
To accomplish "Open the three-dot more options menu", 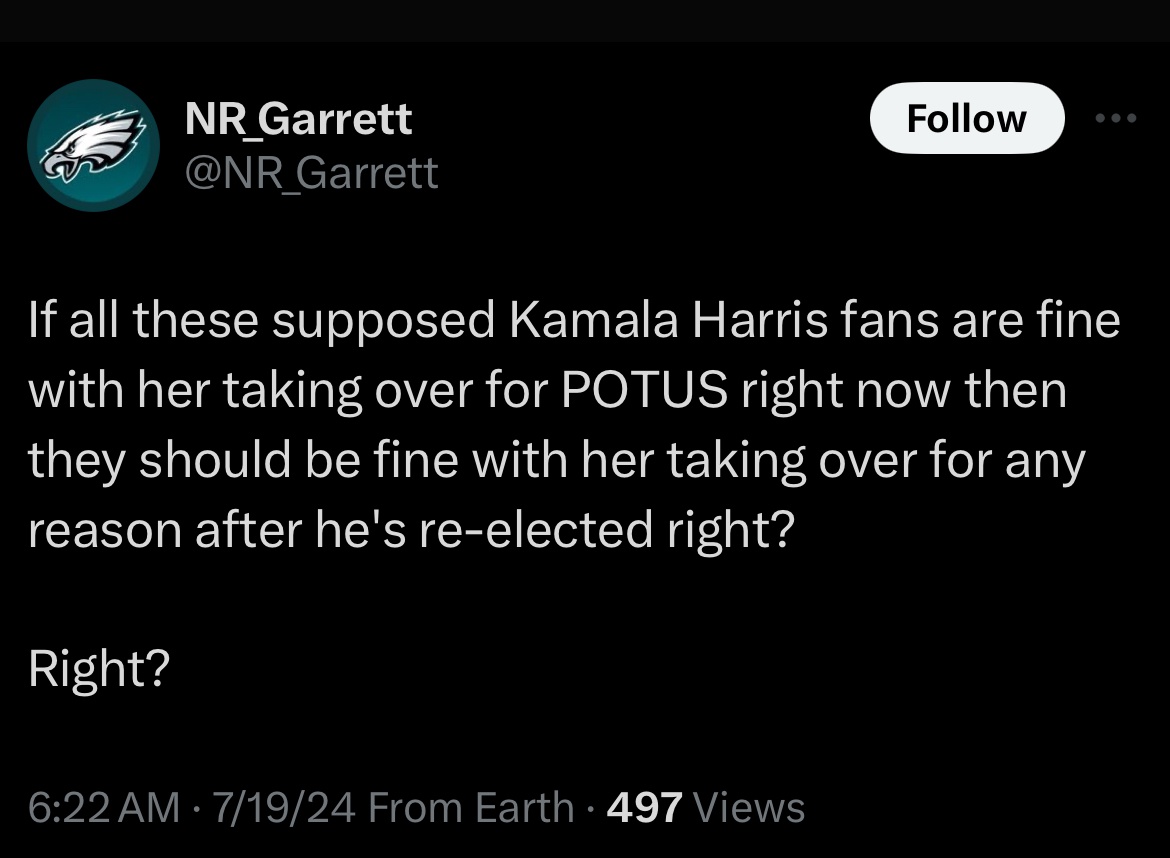I will [1116, 119].
